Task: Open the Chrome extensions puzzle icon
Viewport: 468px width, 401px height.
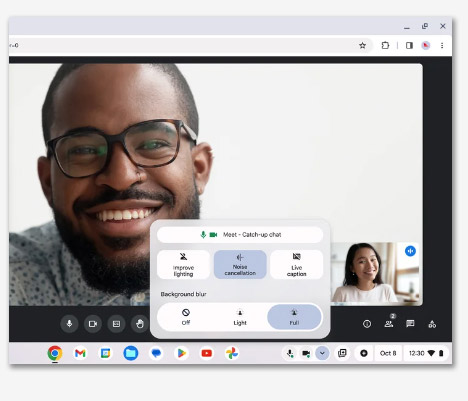Action: coord(385,45)
